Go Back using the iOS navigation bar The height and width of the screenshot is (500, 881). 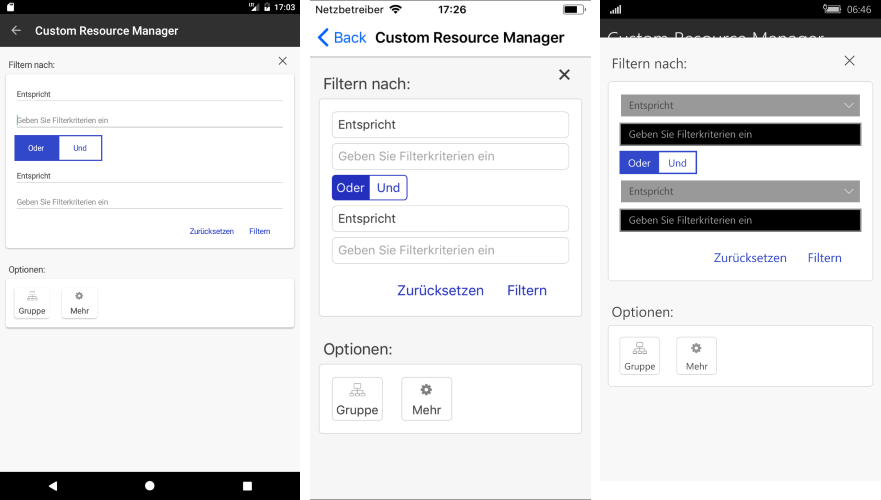342,38
